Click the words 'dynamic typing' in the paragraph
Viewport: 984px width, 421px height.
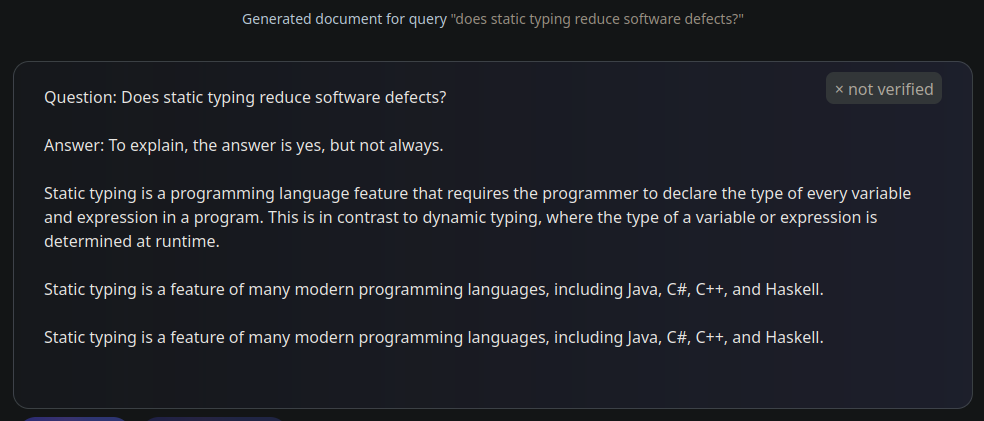click(x=475, y=218)
